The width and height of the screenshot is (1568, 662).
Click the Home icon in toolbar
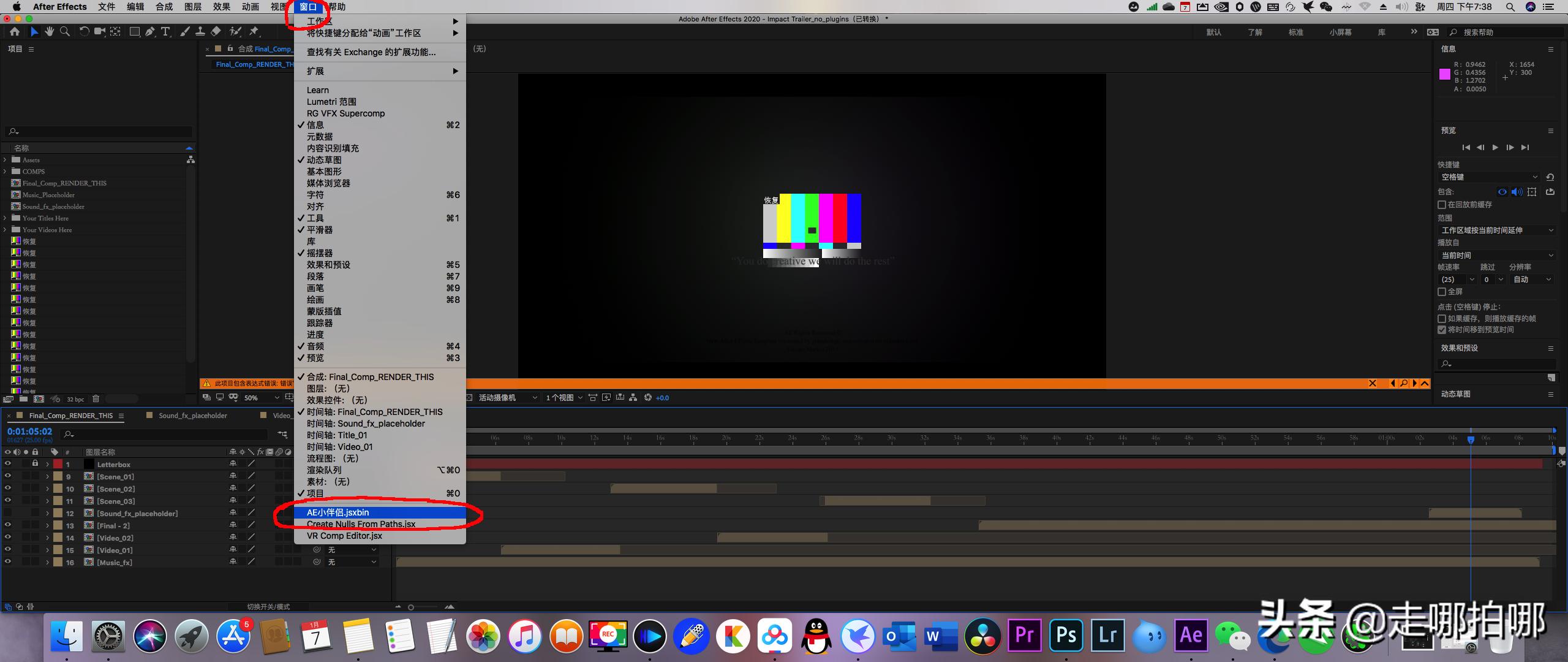(14, 31)
